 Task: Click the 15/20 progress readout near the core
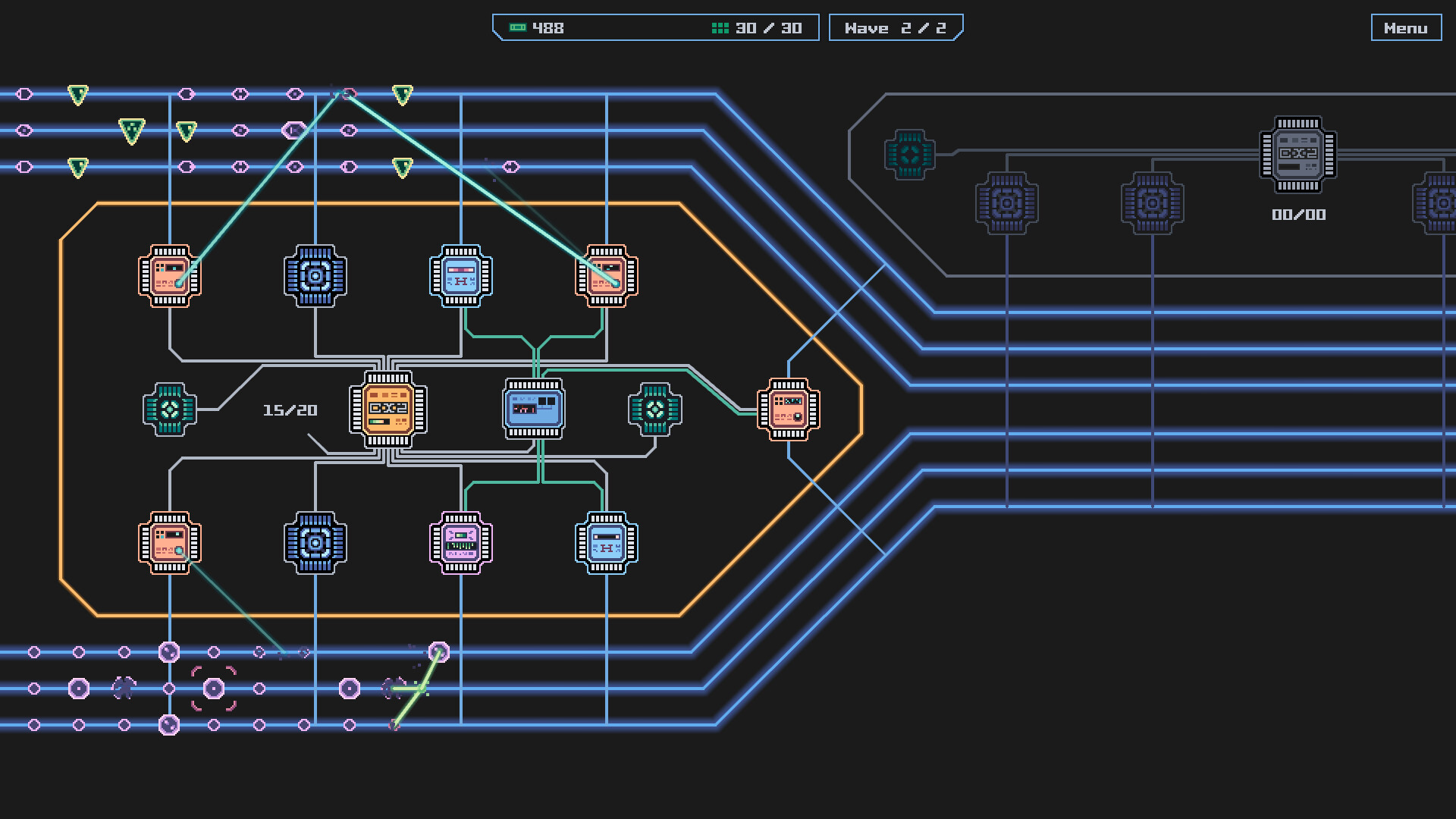click(x=290, y=409)
